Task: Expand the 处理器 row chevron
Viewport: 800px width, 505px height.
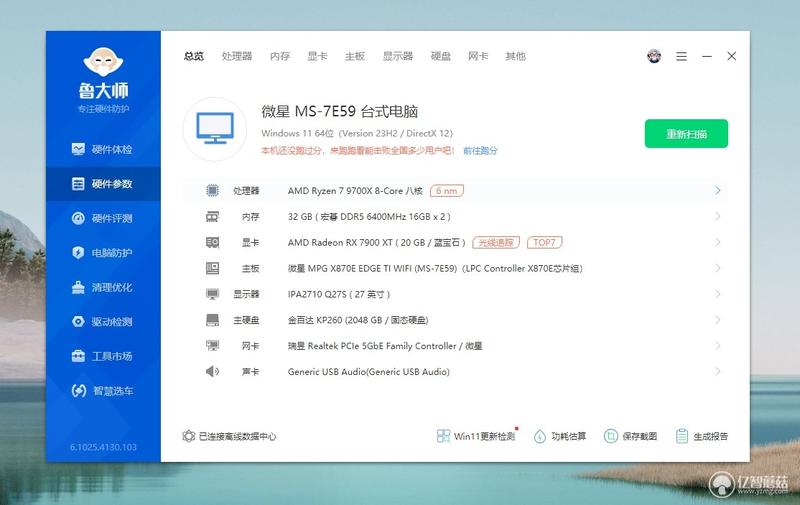Action: click(717, 191)
